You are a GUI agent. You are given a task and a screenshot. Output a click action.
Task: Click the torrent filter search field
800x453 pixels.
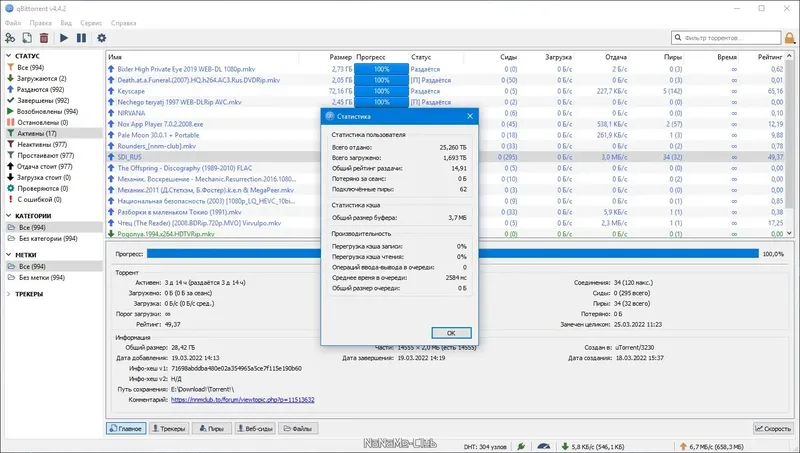[726, 38]
